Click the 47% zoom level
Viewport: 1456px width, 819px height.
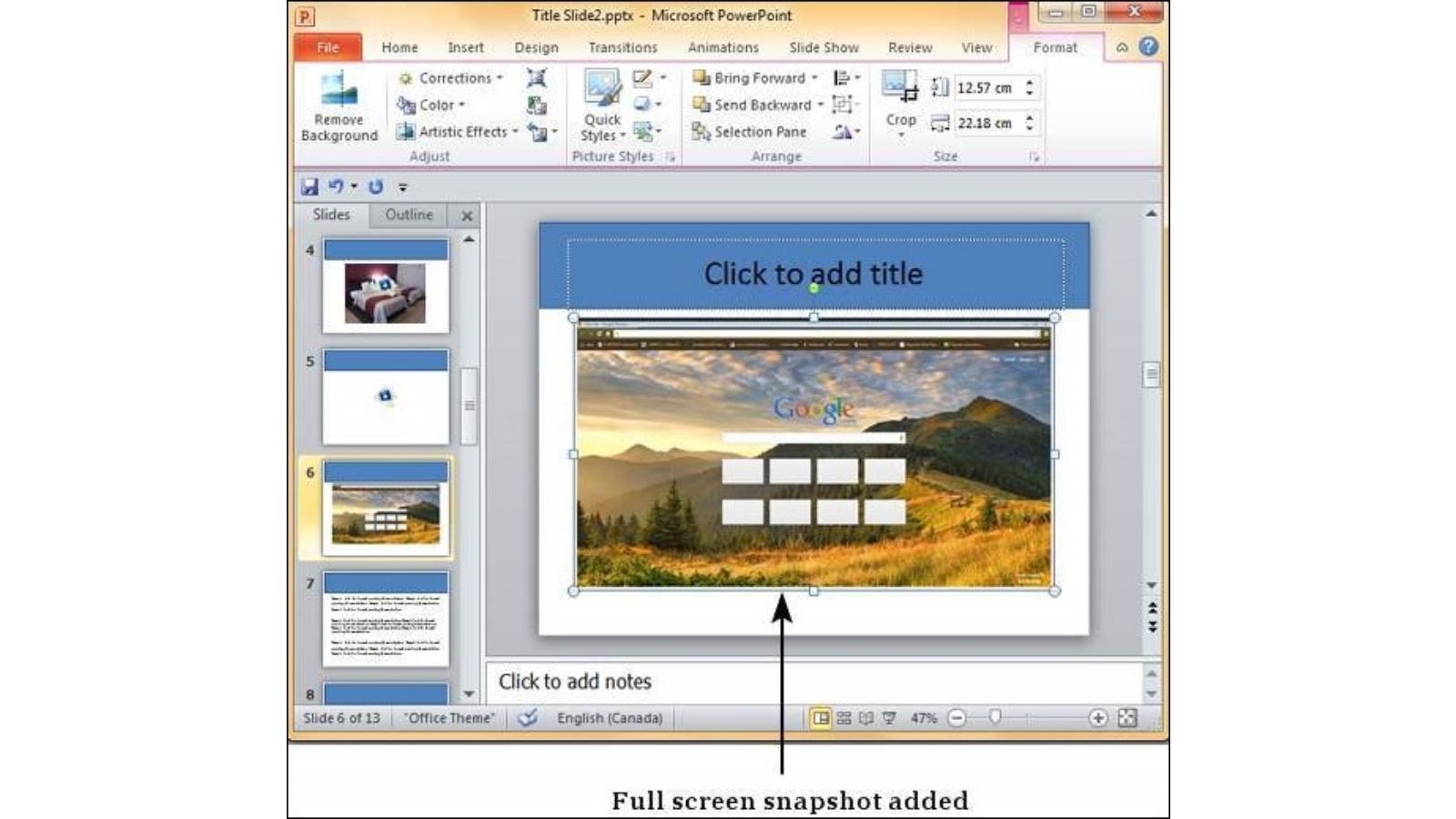click(924, 718)
